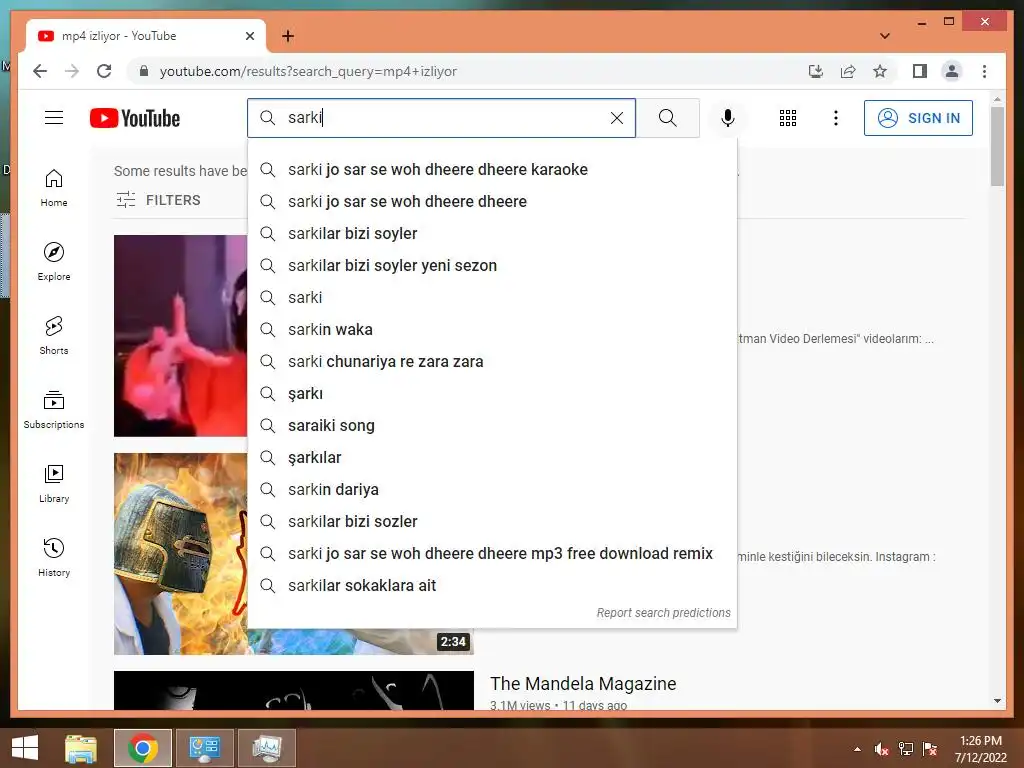This screenshot has width=1024, height=768.
Task: Open 'The Mandela Magazine' video title
Action: 583,684
